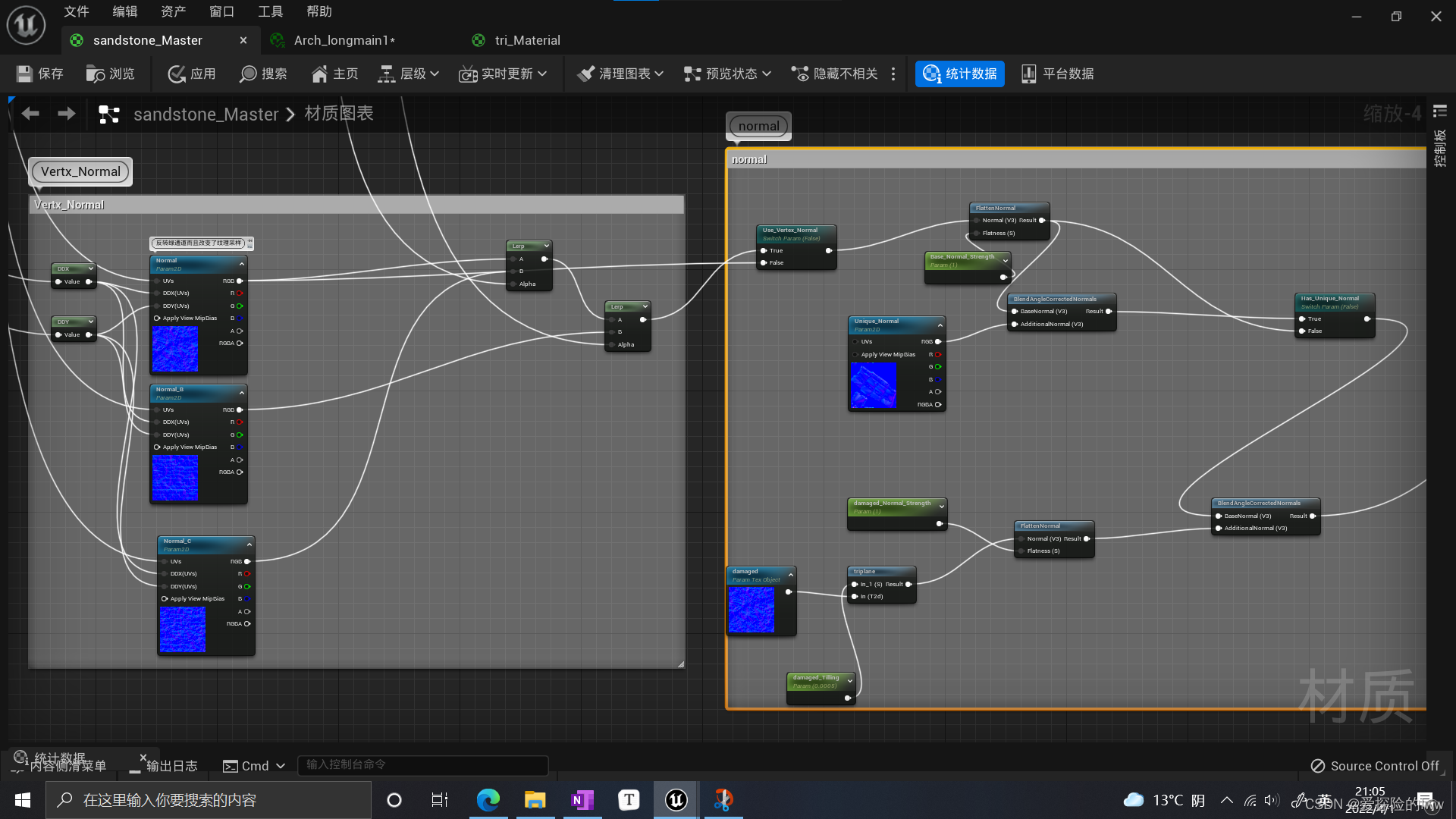Click the forward navigation arrow
The height and width of the screenshot is (819, 1456).
point(67,114)
